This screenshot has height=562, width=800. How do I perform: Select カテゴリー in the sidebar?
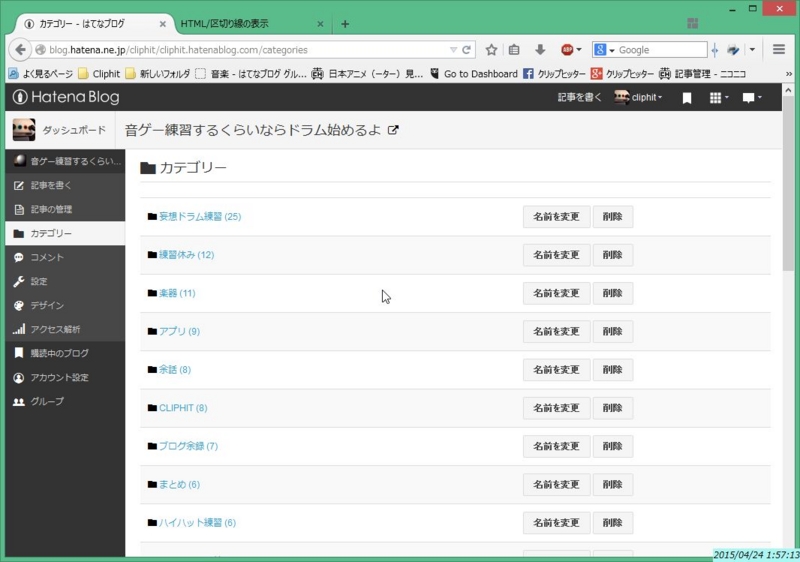tap(65, 233)
